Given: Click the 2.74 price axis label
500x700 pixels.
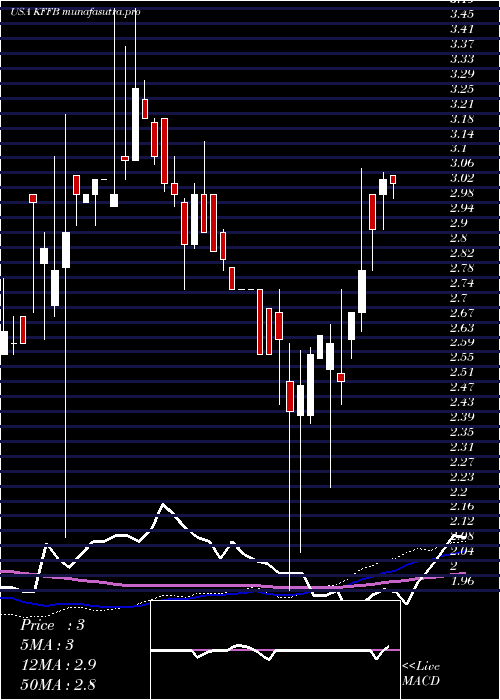Looking at the screenshot, I should point(462,283).
